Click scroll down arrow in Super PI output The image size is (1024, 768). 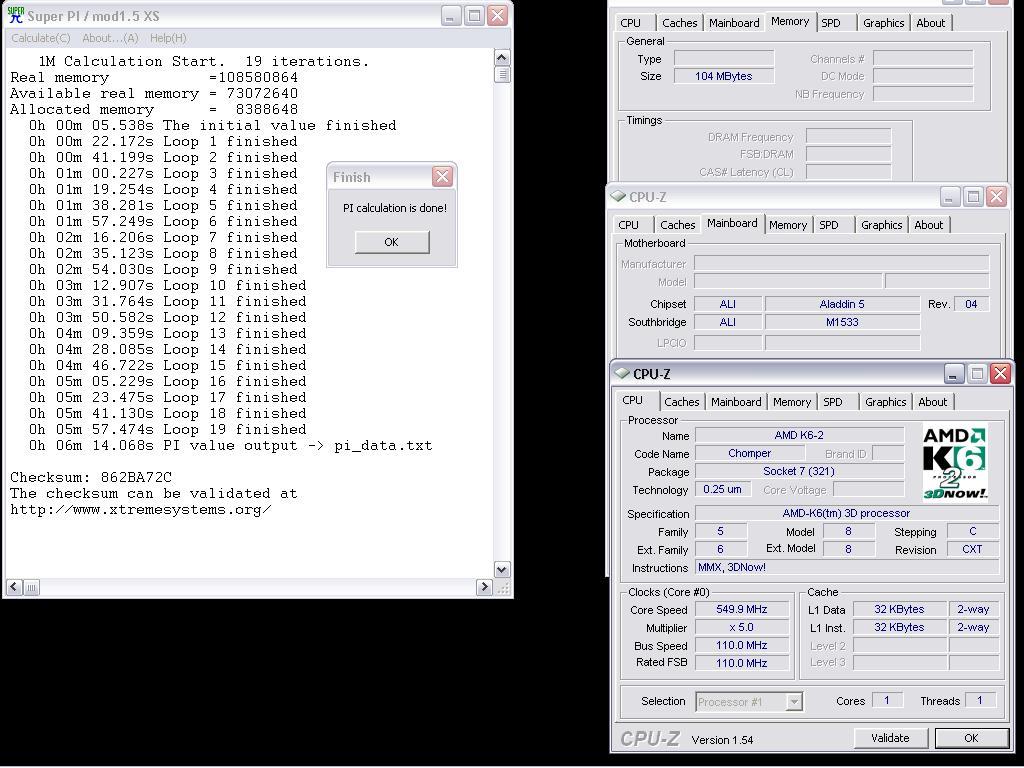502,569
